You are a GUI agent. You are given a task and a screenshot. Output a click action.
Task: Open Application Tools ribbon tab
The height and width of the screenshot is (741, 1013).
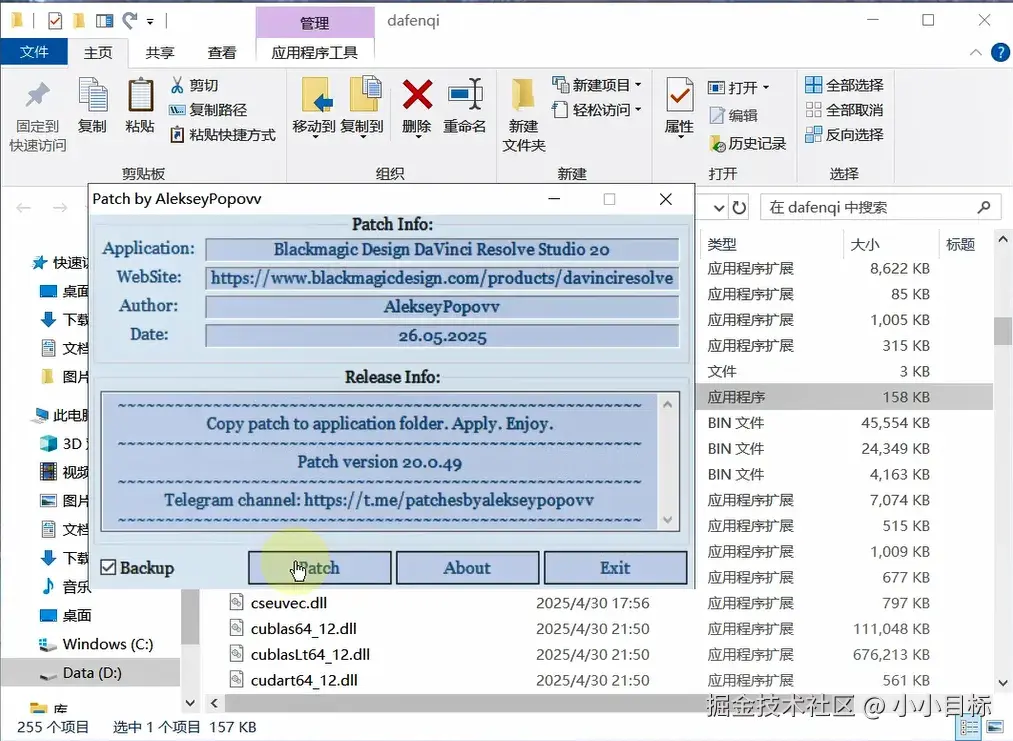tap(315, 52)
